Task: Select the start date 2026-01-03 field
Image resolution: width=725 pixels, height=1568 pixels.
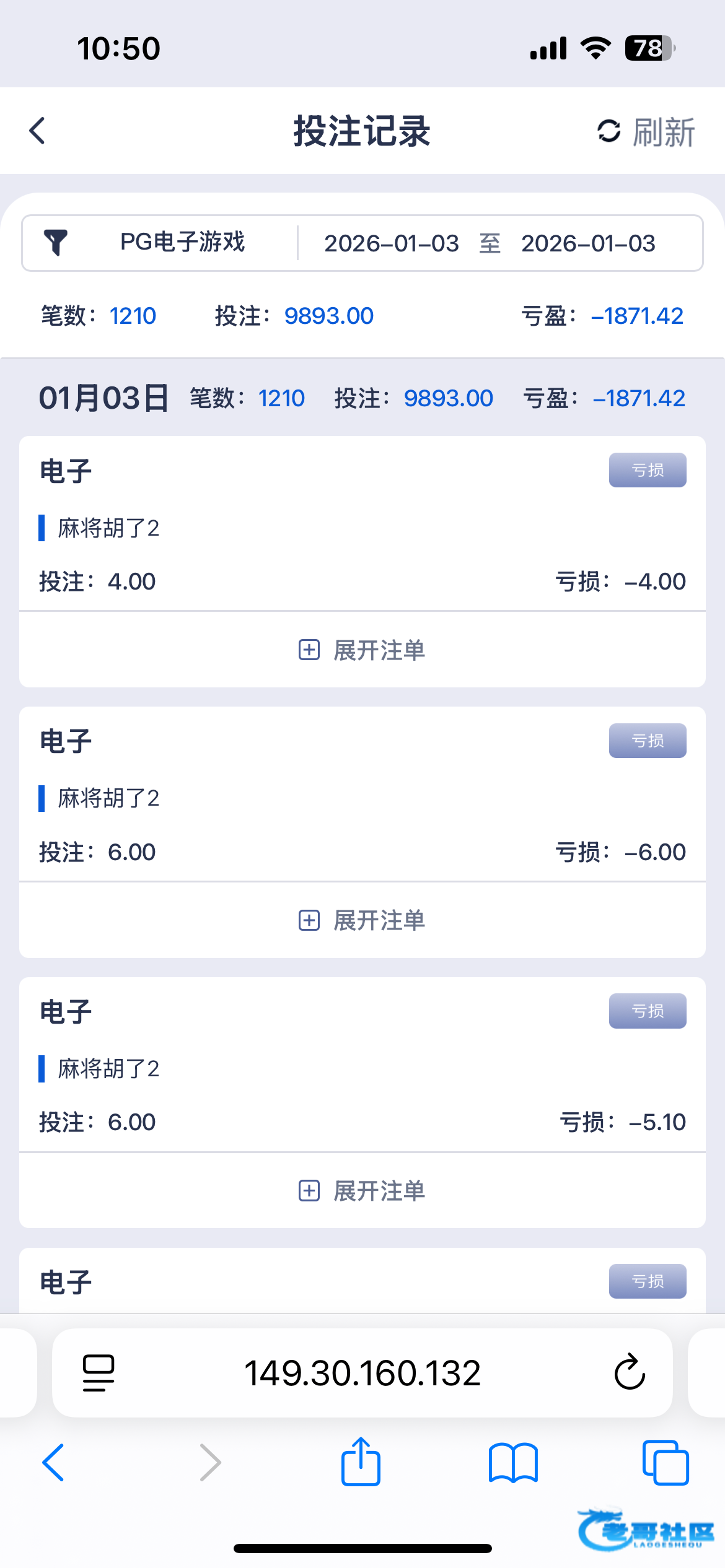Action: (x=391, y=243)
